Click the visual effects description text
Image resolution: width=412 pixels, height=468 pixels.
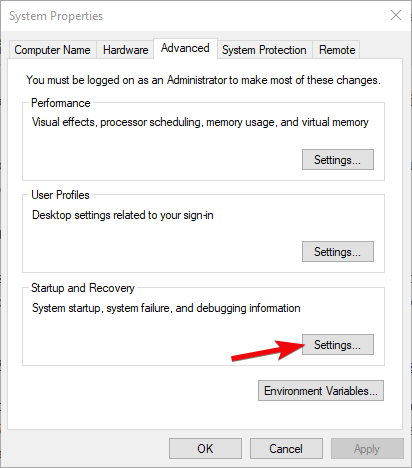(200, 122)
